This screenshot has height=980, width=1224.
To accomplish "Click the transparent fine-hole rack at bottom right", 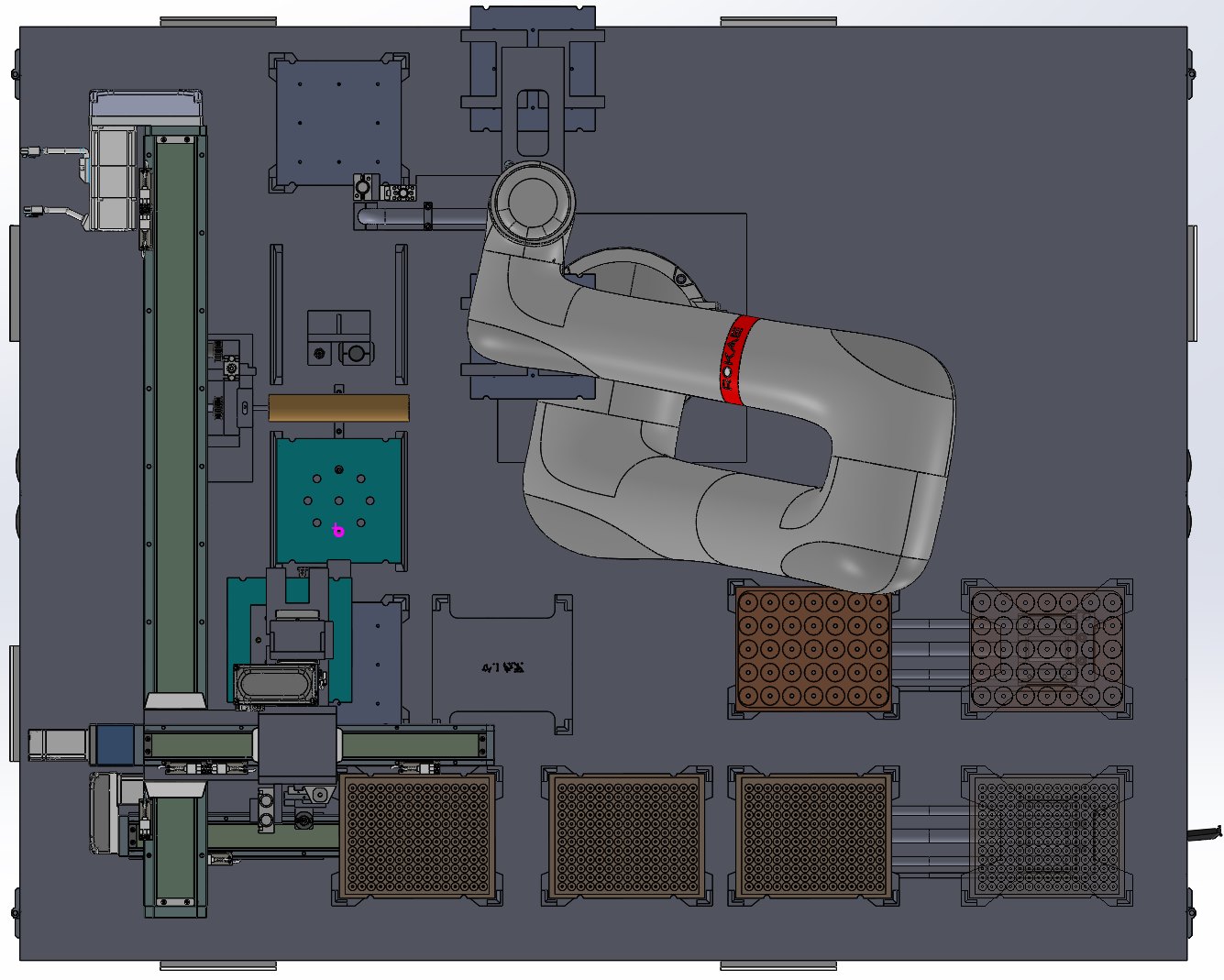I will (1047, 836).
